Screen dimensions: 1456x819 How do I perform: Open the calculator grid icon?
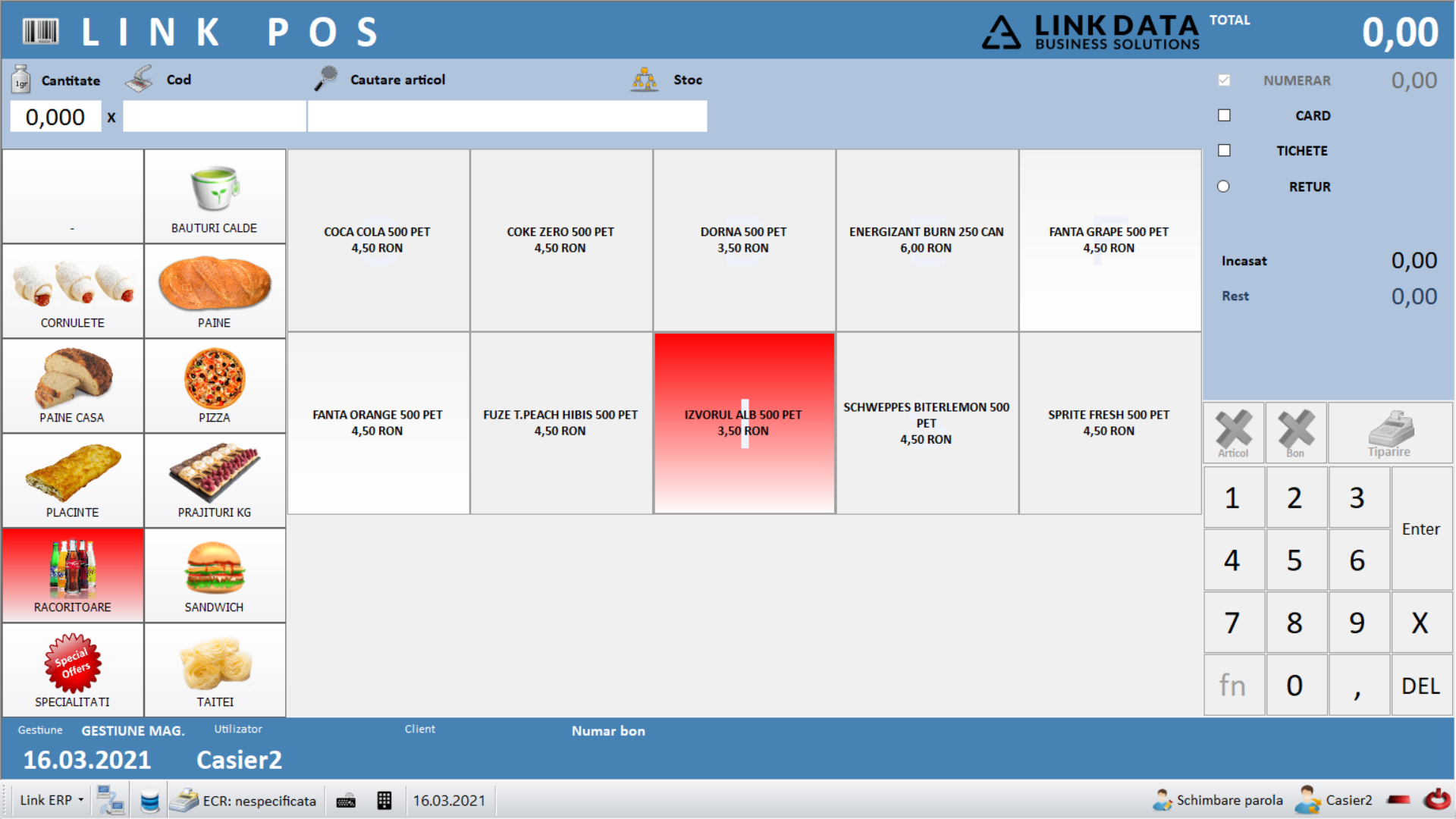(x=384, y=801)
